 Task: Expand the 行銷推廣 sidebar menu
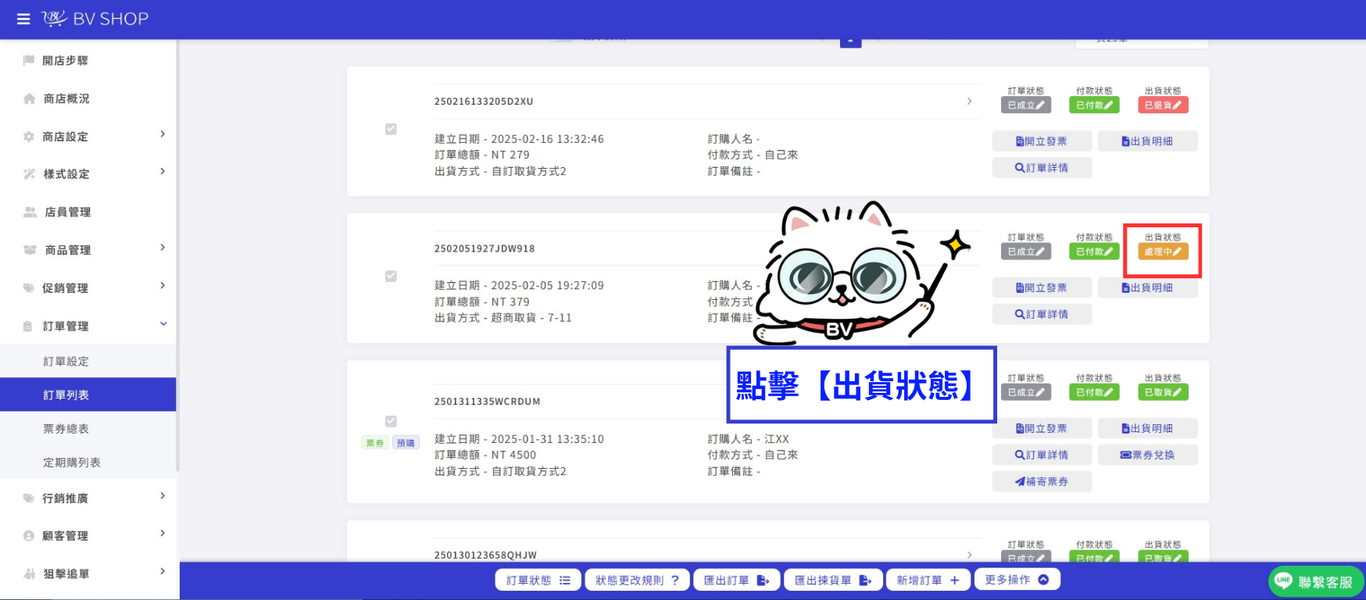[x=162, y=496]
